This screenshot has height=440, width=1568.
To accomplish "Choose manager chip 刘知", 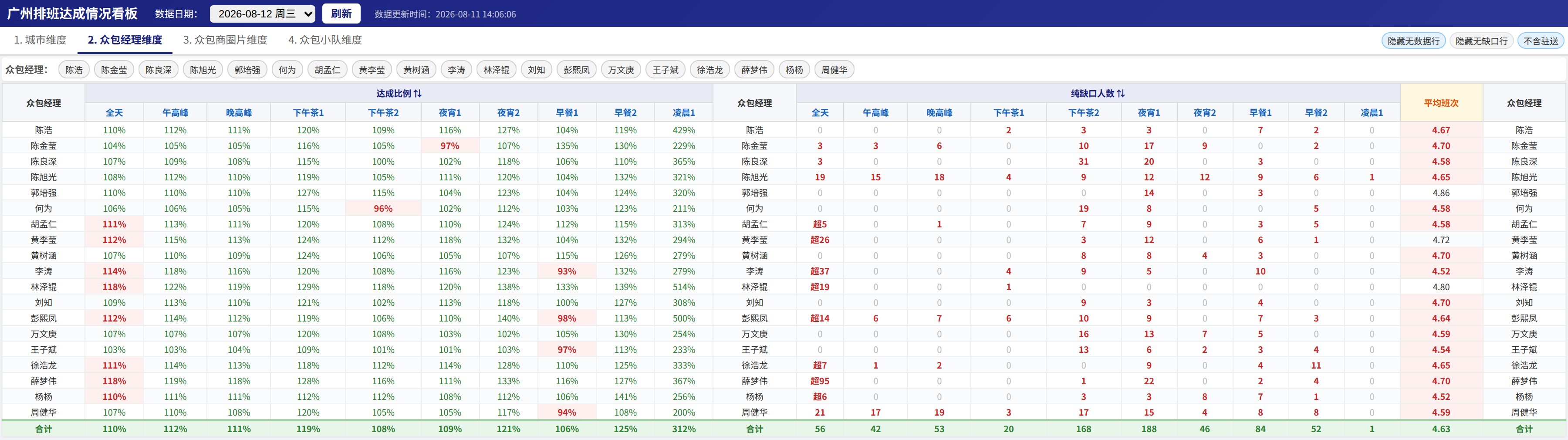I will tap(536, 70).
